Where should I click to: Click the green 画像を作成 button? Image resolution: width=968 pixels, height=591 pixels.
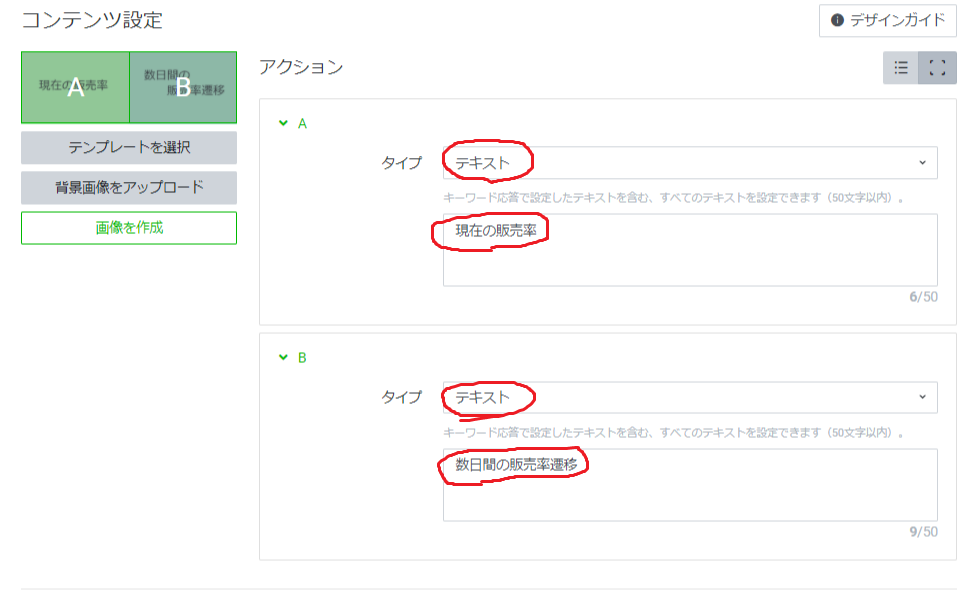click(128, 227)
